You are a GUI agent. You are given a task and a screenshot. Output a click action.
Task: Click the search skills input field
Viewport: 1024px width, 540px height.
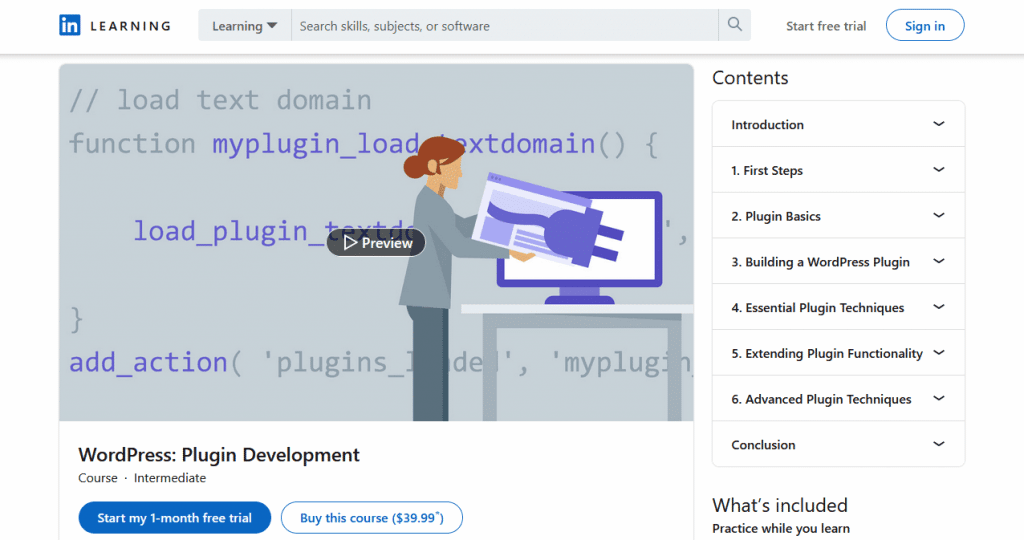[505, 25]
